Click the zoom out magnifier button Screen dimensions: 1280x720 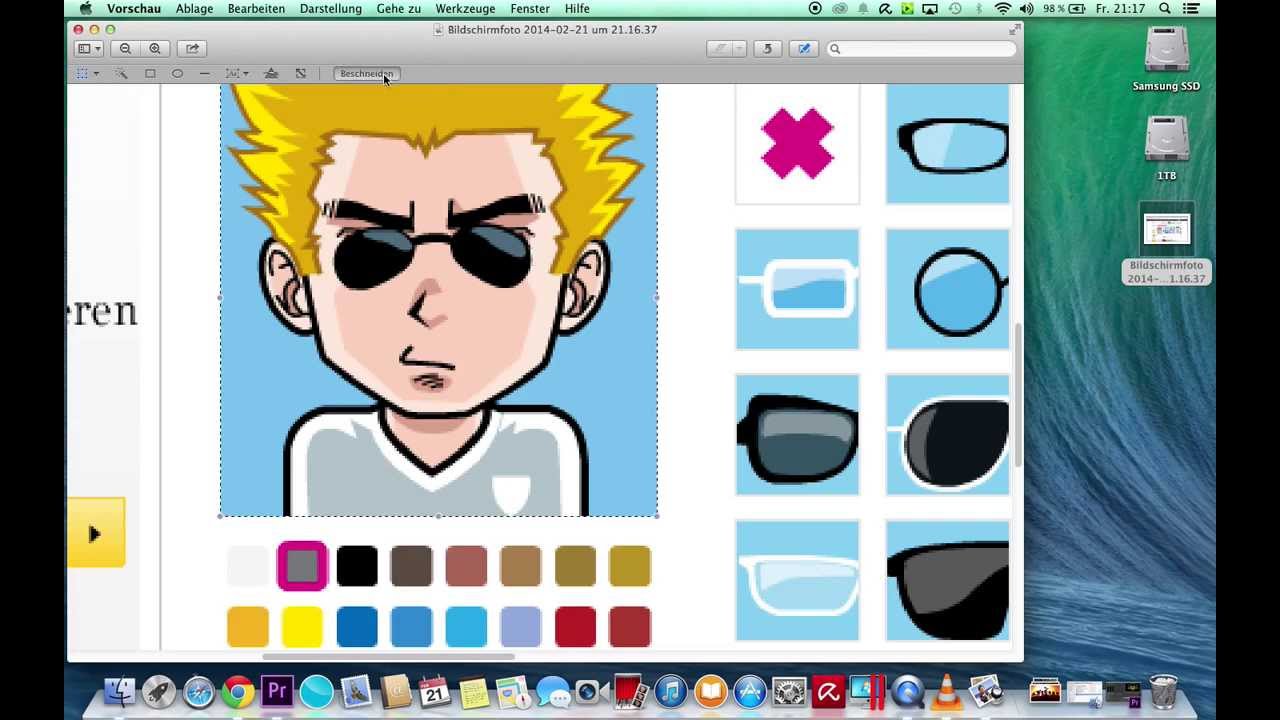coord(125,48)
